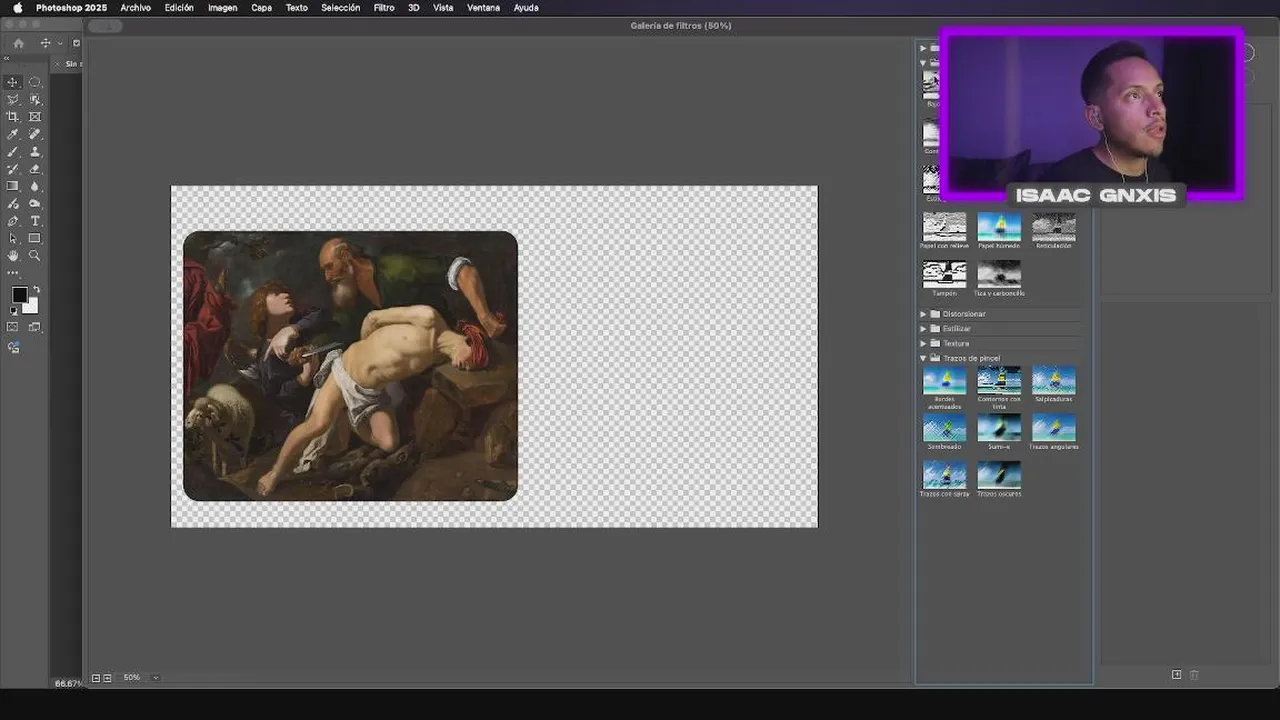Image resolution: width=1280 pixels, height=720 pixels.
Task: Click the Home icon in options bar
Action: coord(18,43)
